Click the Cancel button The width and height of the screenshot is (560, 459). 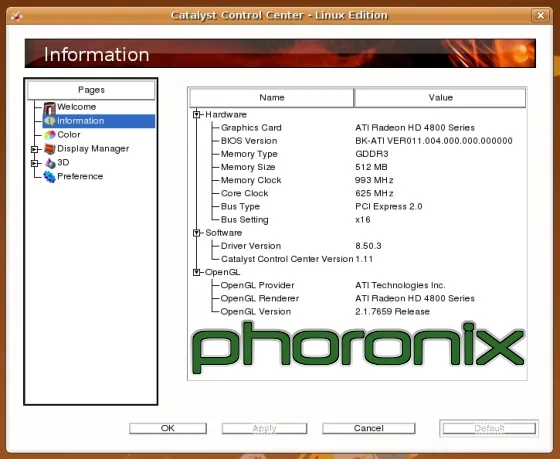click(369, 428)
